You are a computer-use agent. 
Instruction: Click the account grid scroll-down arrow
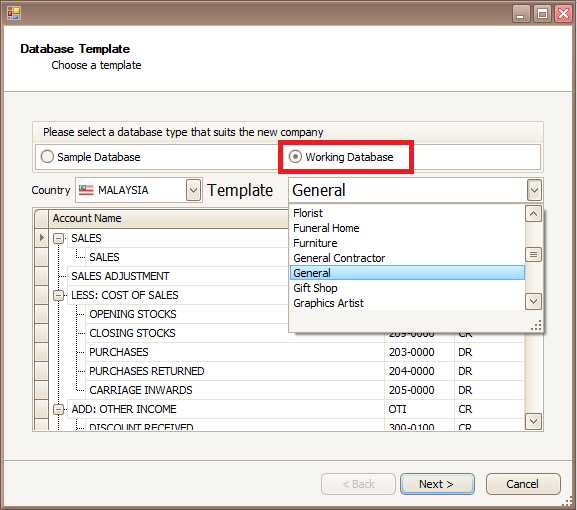tap(534, 421)
